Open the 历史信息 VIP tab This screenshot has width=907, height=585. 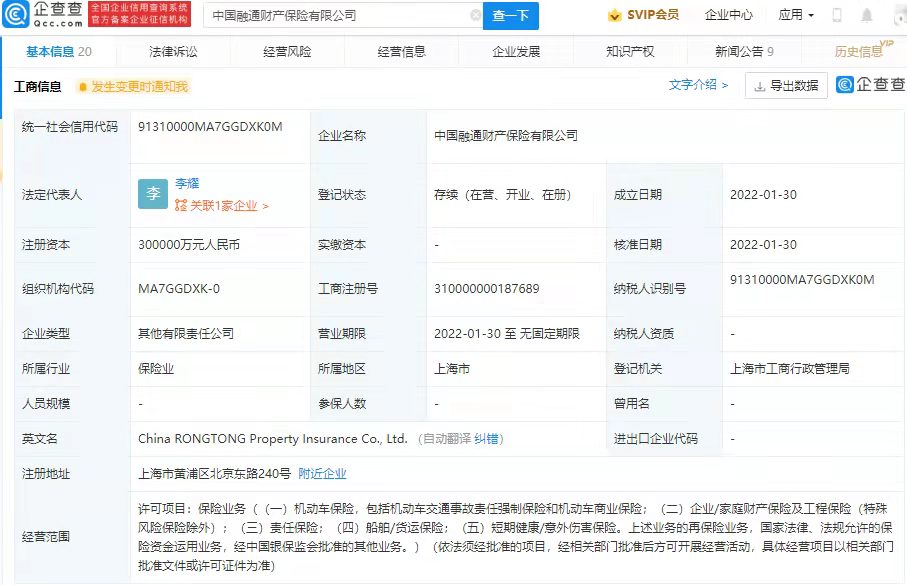tap(861, 52)
